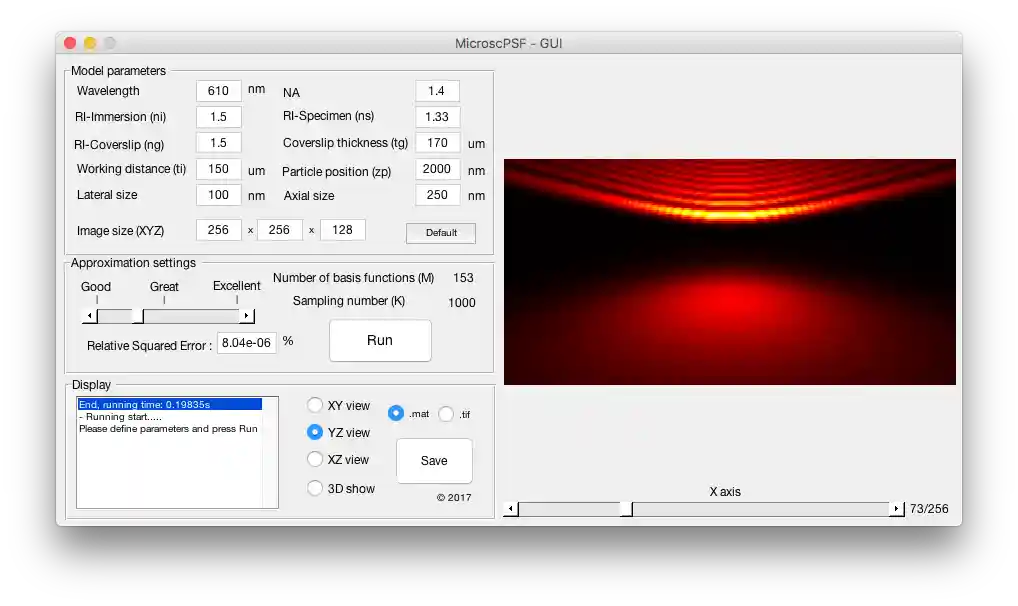1018x606 pixels.
Task: Click the NA value field
Action: click(x=438, y=90)
